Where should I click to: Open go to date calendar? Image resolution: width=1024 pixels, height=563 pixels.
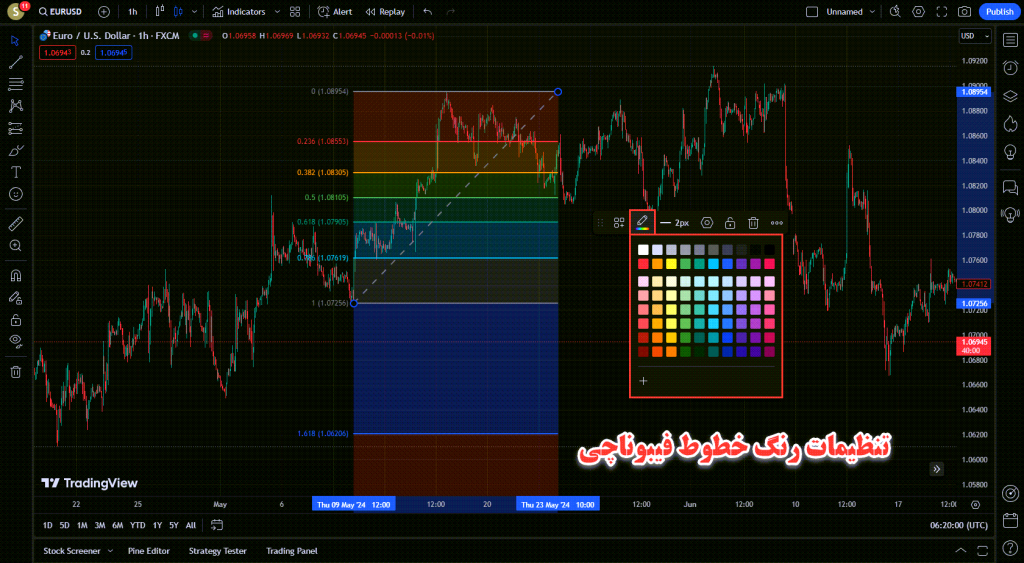(x=217, y=525)
